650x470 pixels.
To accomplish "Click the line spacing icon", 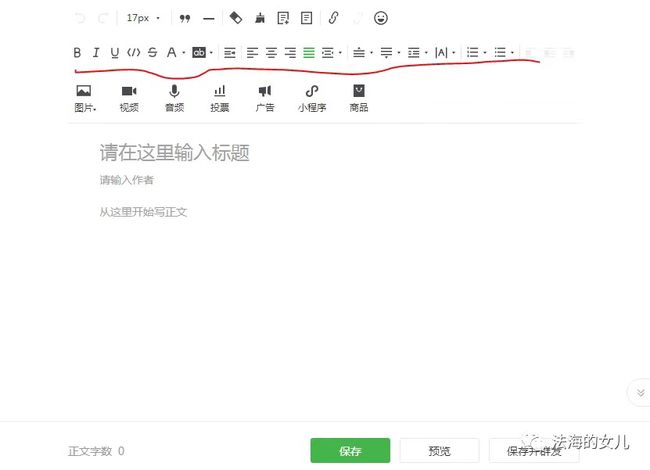I will (413, 53).
